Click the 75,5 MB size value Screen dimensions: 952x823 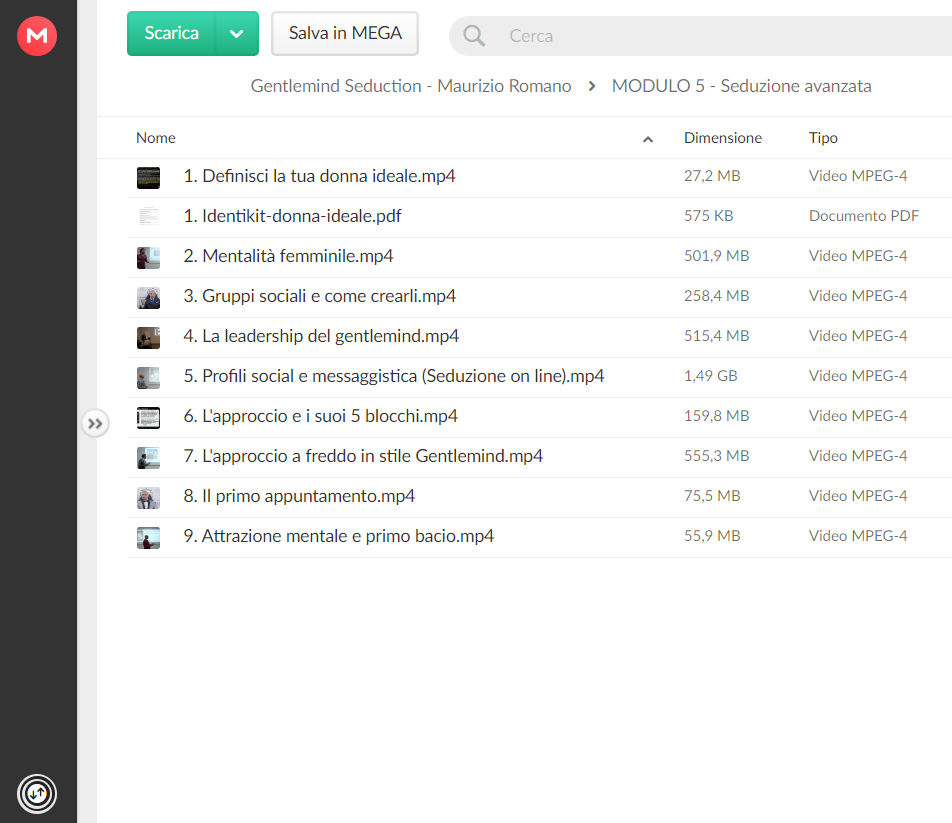[x=712, y=496]
